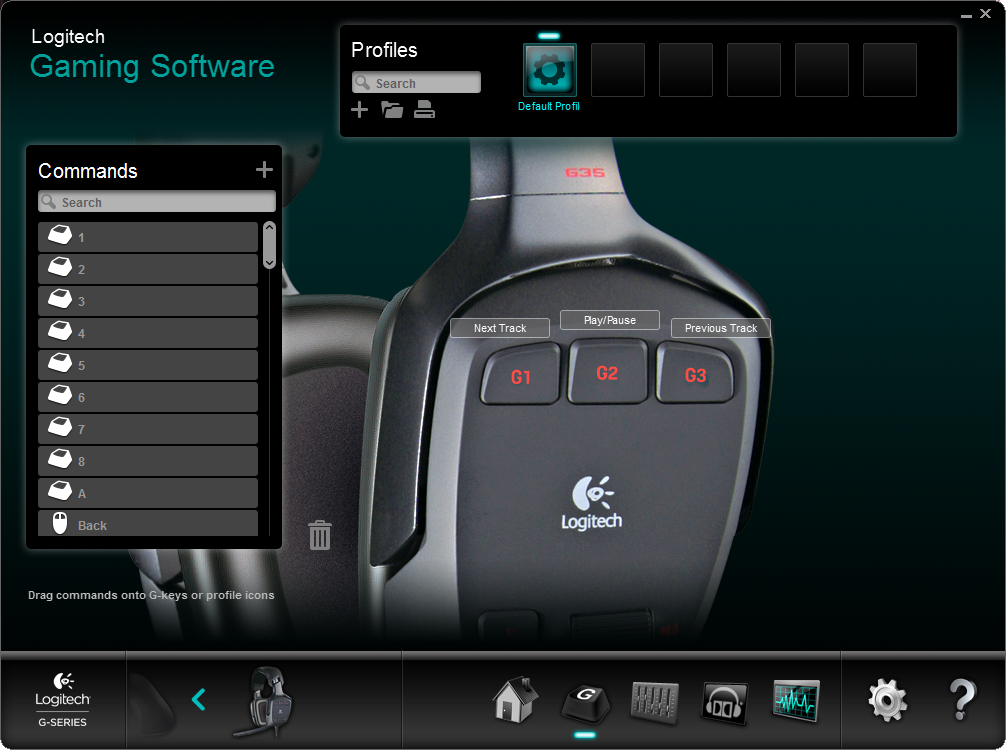1006x750 pixels.
Task: Click the trash can delete icon
Action: point(320,535)
